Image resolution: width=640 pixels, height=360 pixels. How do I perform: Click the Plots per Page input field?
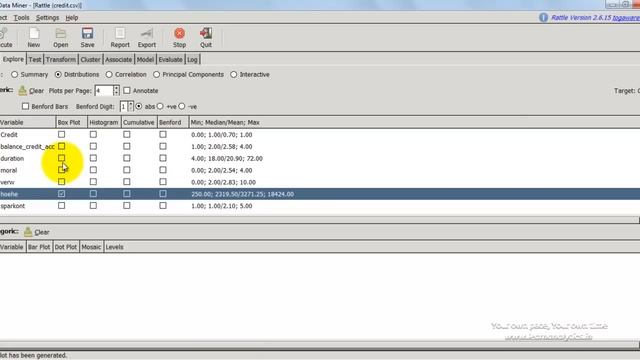pyautogui.click(x=103, y=90)
